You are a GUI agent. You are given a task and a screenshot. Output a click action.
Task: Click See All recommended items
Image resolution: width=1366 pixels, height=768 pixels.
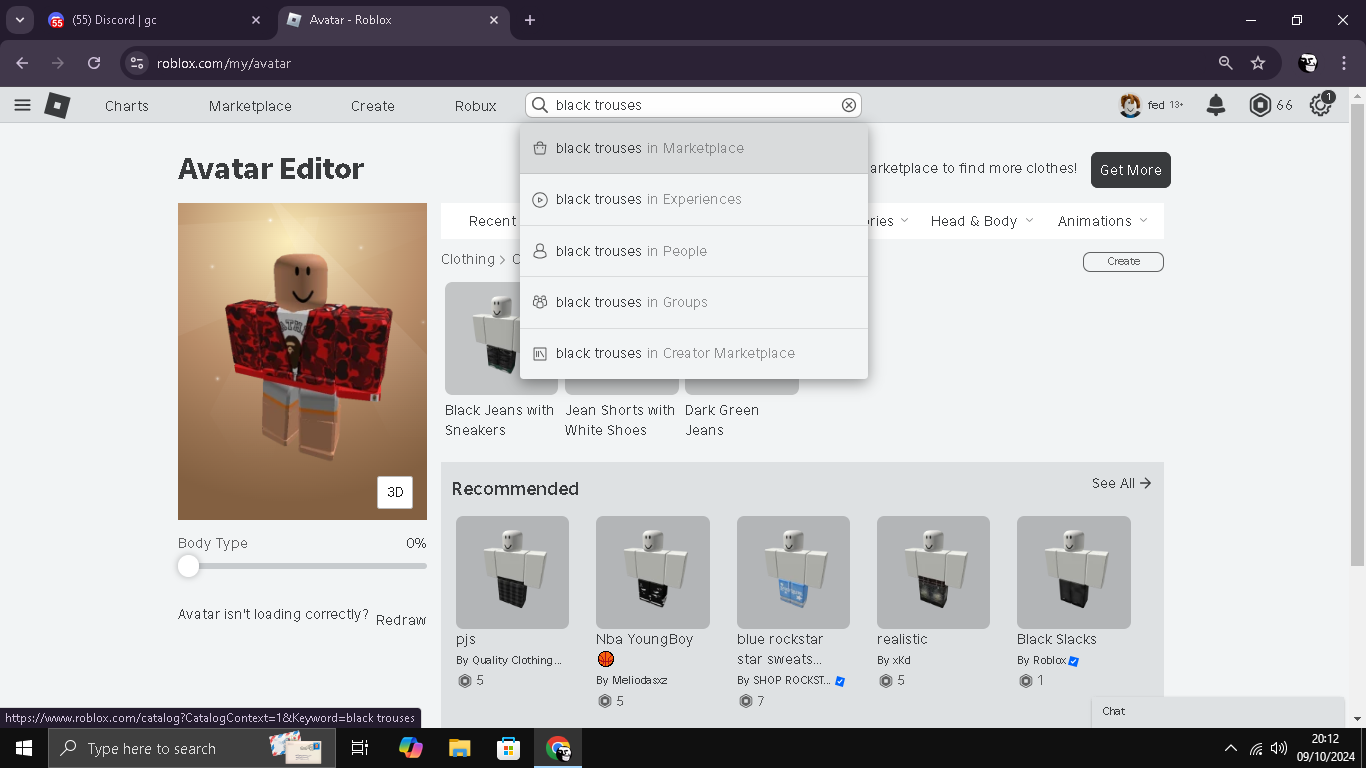1121,483
